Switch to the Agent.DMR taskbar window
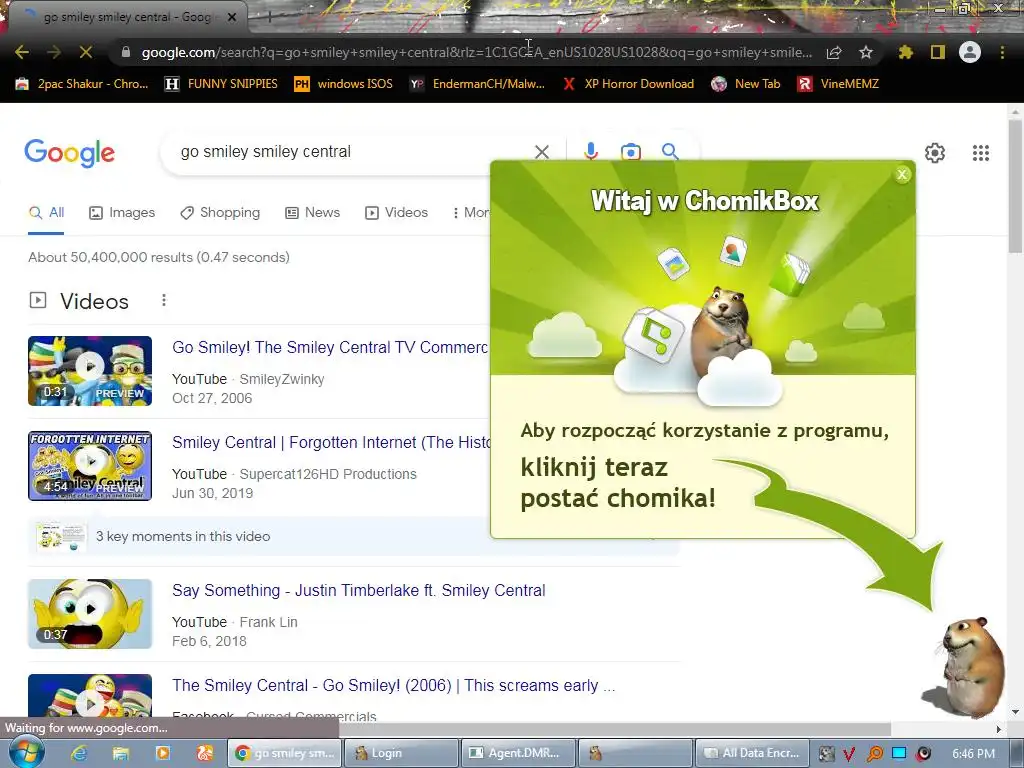The width and height of the screenshot is (1024, 768). (519, 753)
